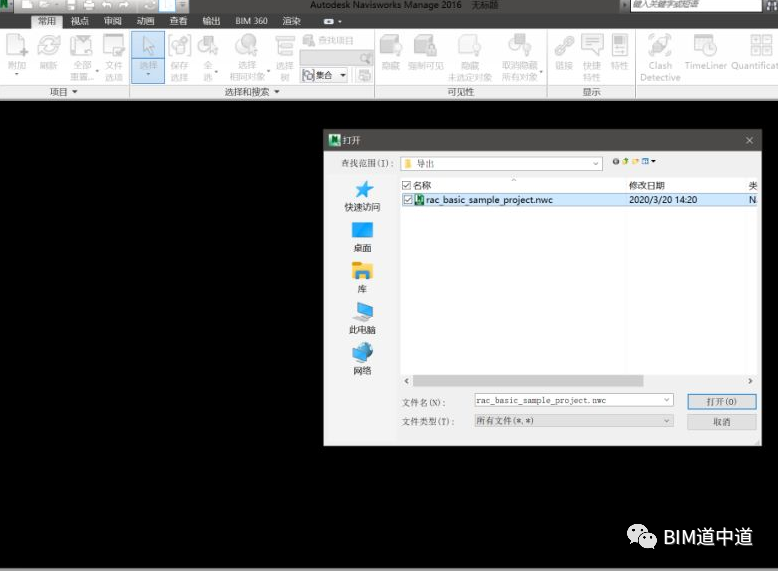778x571 pixels.
Task: Click 查找项目 (Find Items) icon
Action: (327, 40)
